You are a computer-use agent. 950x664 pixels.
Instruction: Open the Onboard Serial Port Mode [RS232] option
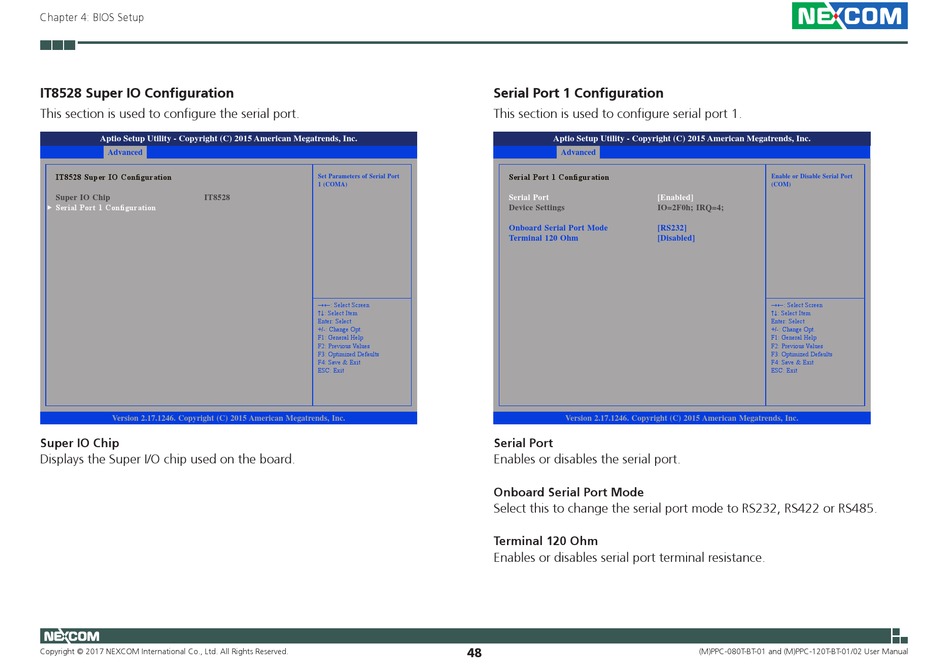click(x=672, y=228)
